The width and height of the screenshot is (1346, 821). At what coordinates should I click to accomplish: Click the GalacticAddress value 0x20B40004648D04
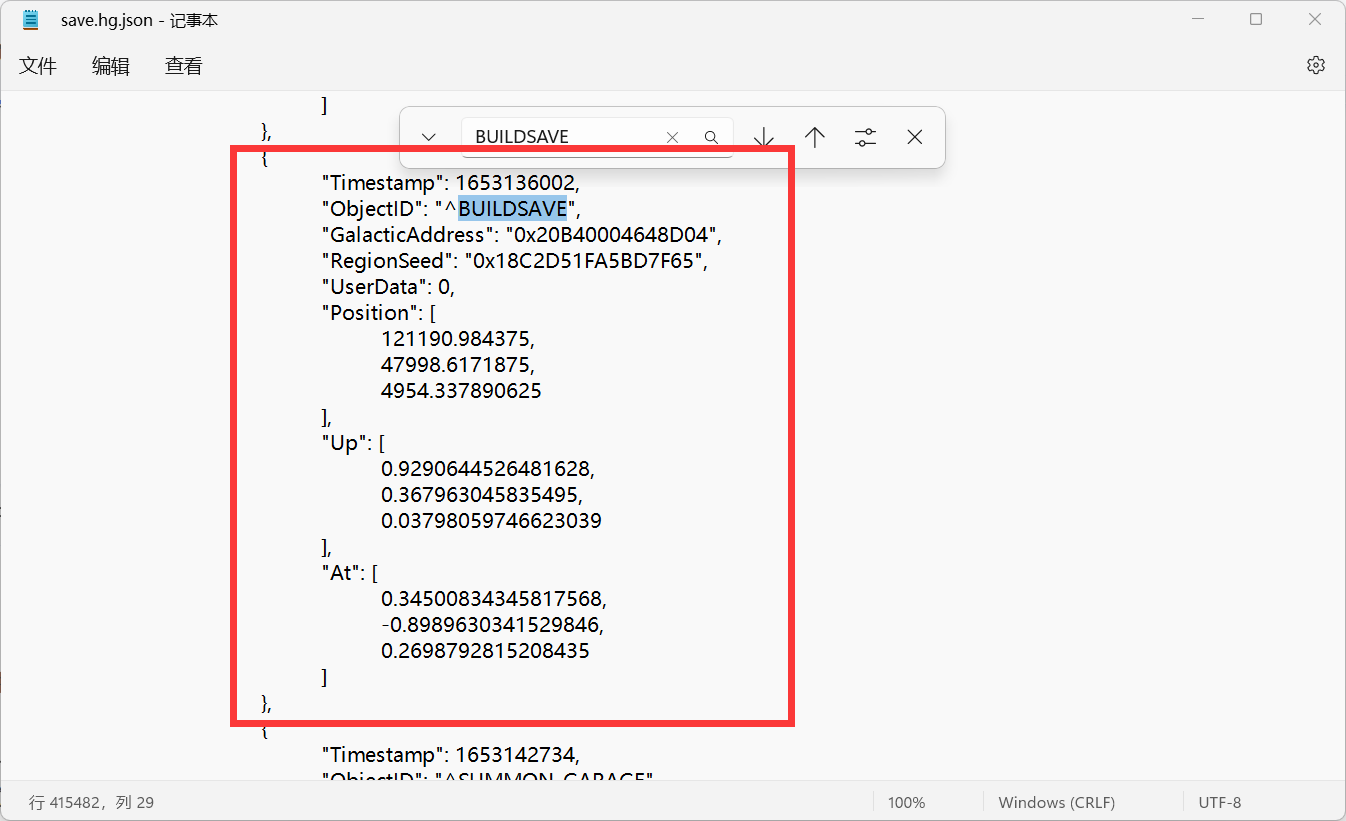pyautogui.click(x=612, y=235)
